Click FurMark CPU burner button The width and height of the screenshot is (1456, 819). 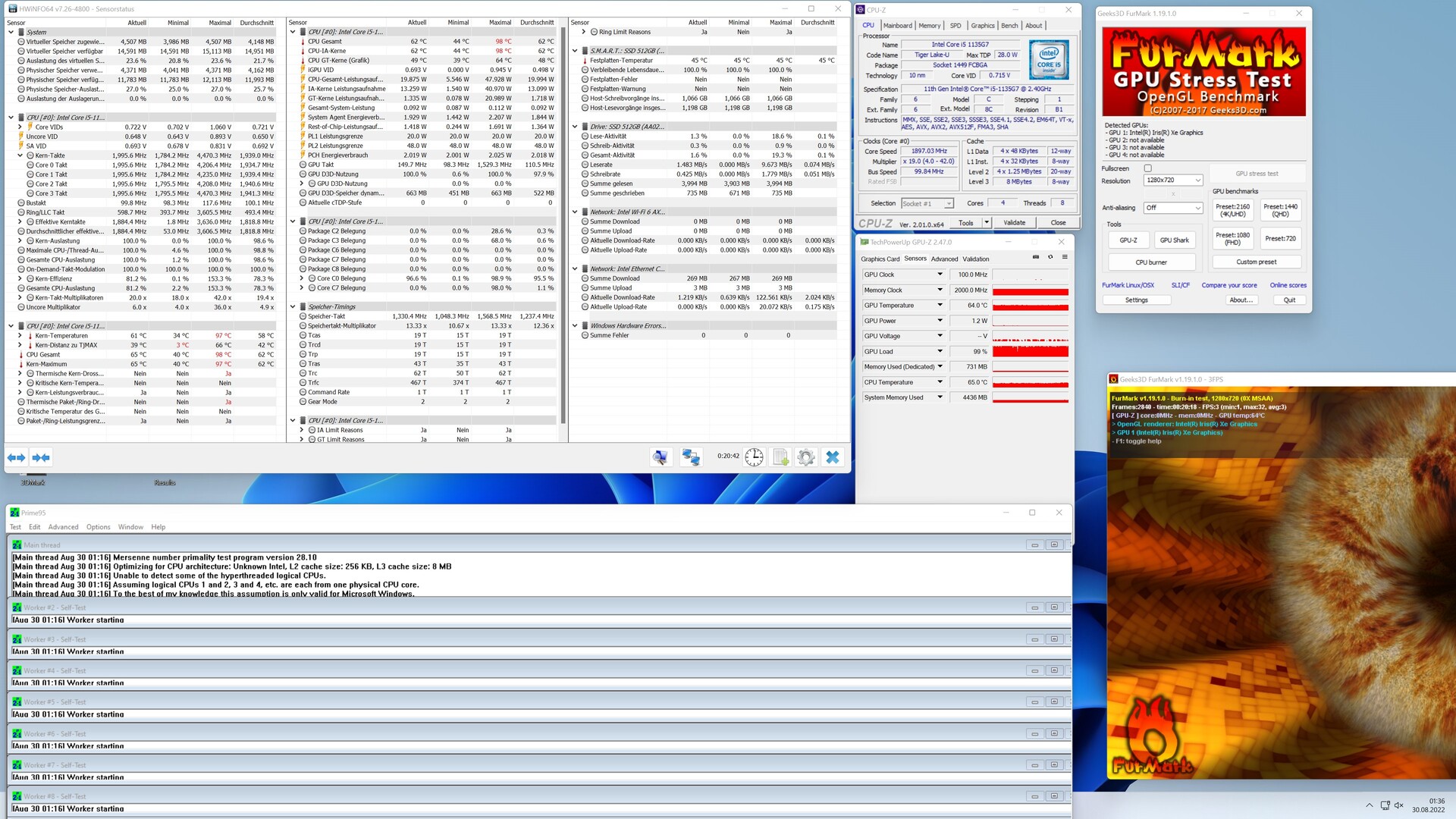(1150, 262)
